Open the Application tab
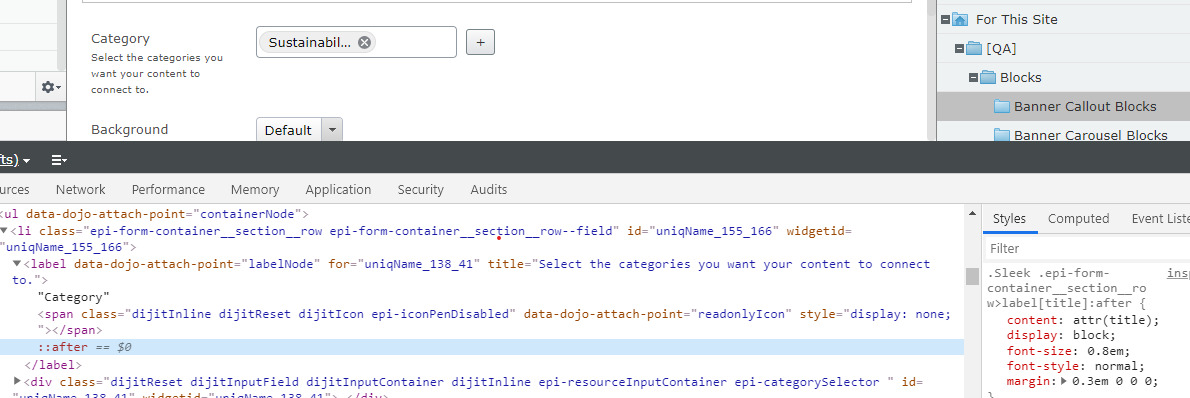 pos(338,190)
